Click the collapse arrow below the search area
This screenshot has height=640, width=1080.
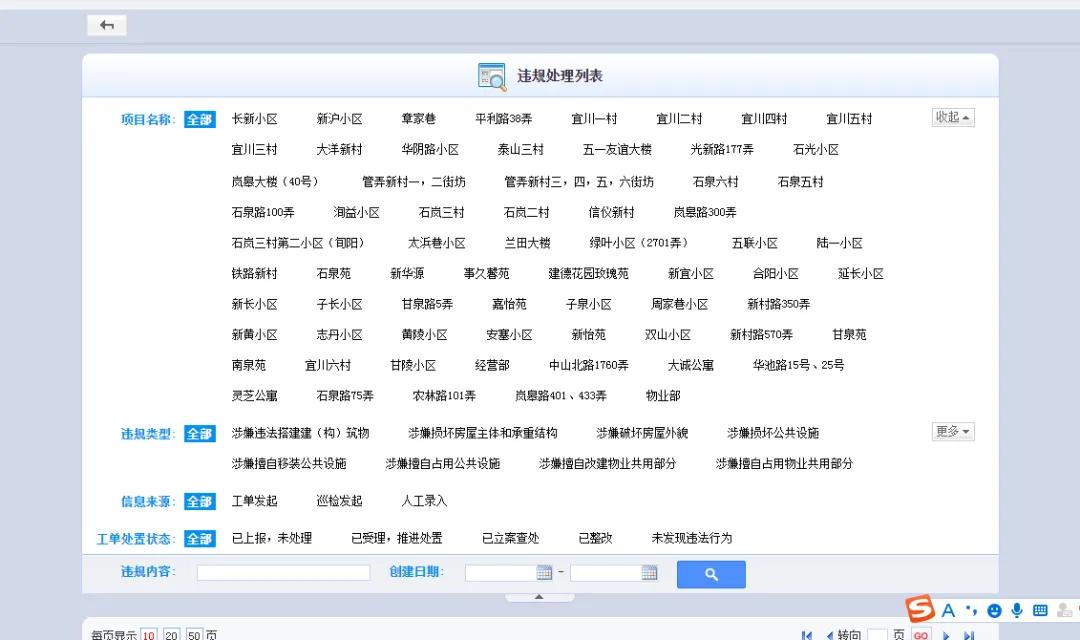[x=539, y=595]
